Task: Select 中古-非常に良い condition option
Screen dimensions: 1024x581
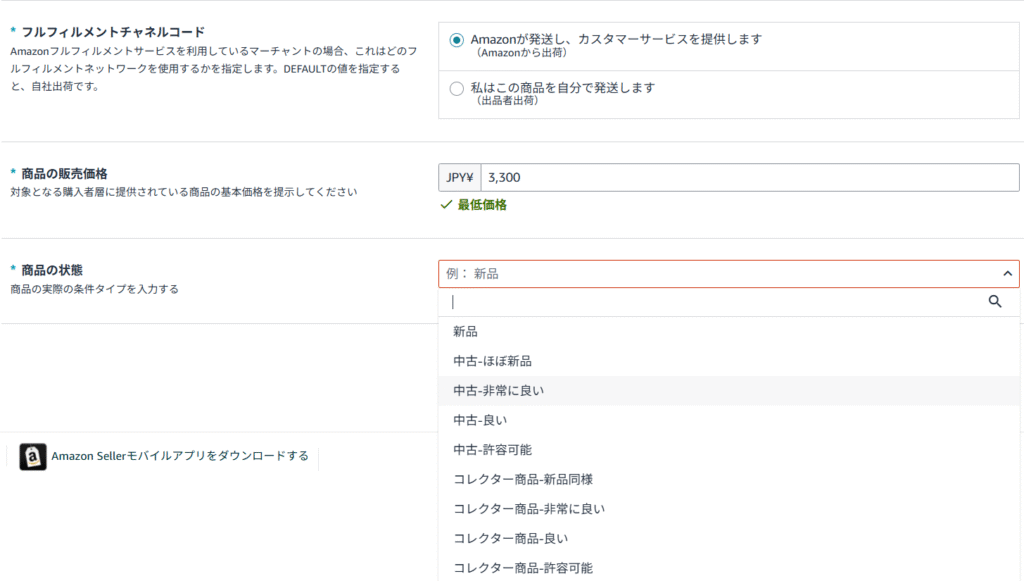Action: [498, 391]
